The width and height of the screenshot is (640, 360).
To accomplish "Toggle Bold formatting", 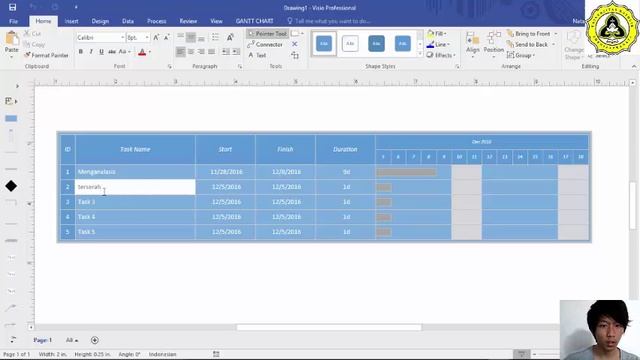I will click(81, 52).
